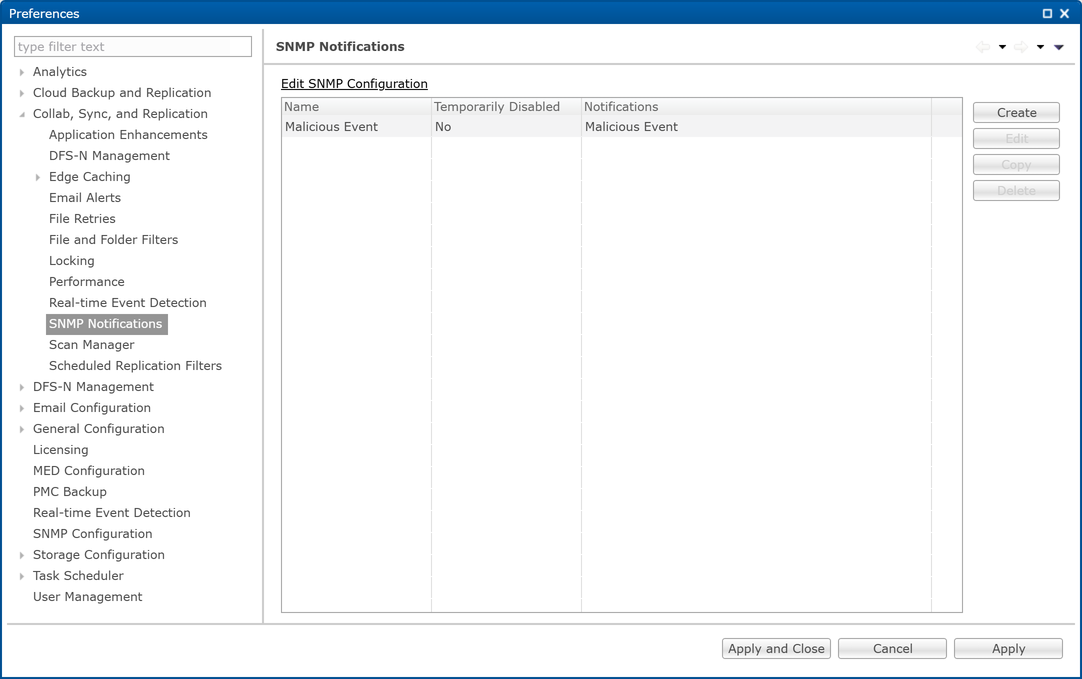Click the Create button
The image size is (1082, 679).
pos(1016,112)
